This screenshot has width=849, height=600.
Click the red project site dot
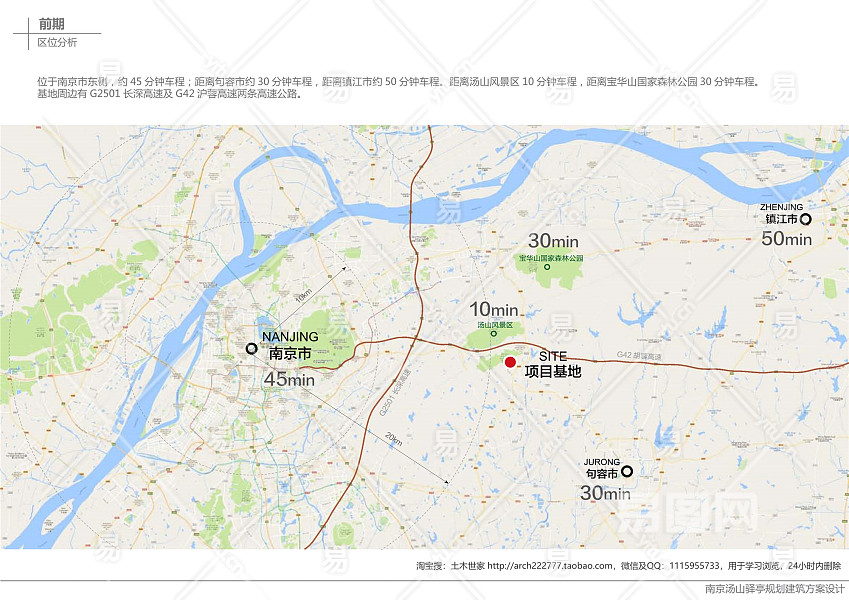510,362
